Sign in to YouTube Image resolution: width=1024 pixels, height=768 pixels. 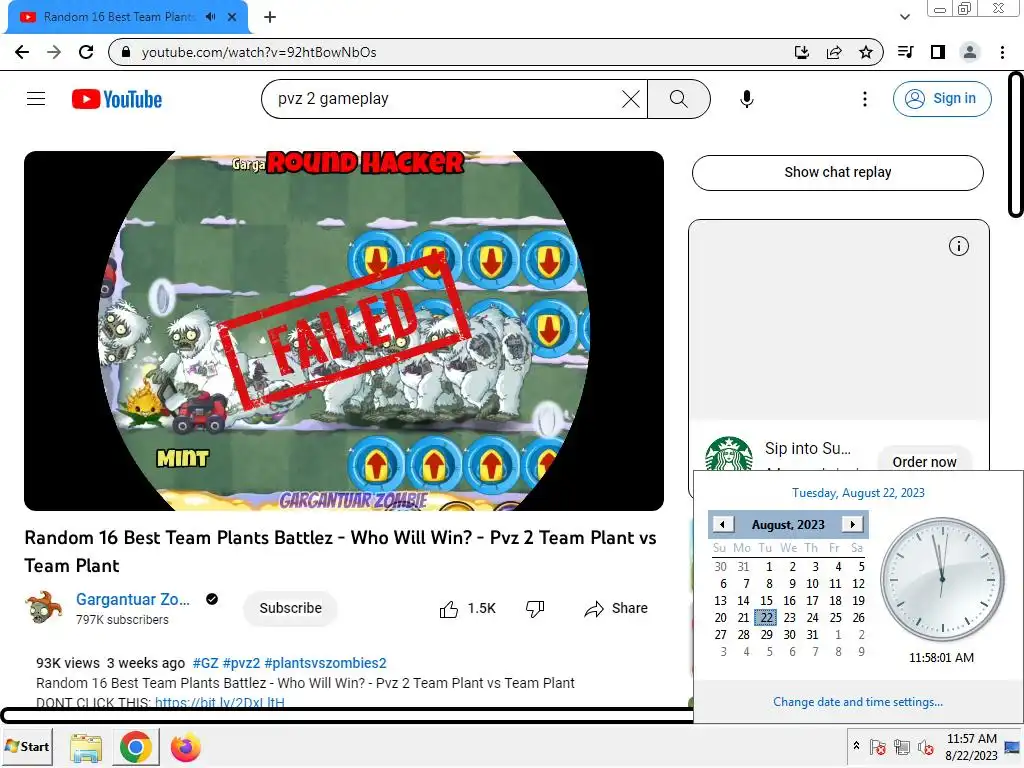click(942, 99)
